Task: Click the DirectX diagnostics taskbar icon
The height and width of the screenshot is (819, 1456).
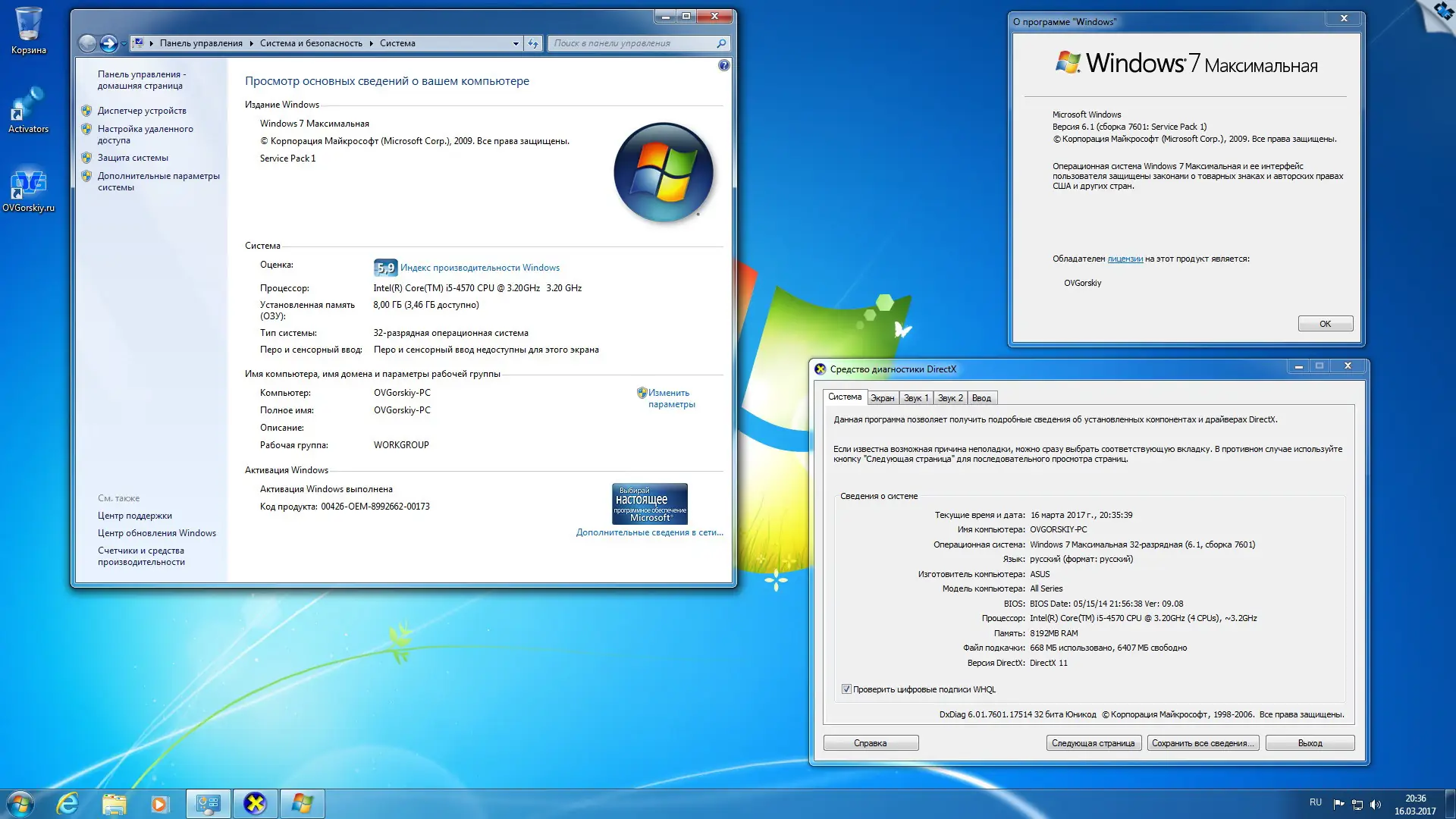Action: click(255, 803)
